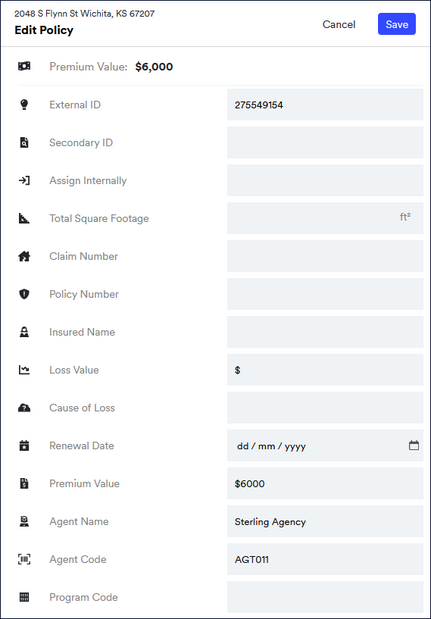Edit the Agent Name field Sterling Agency

coord(325,521)
